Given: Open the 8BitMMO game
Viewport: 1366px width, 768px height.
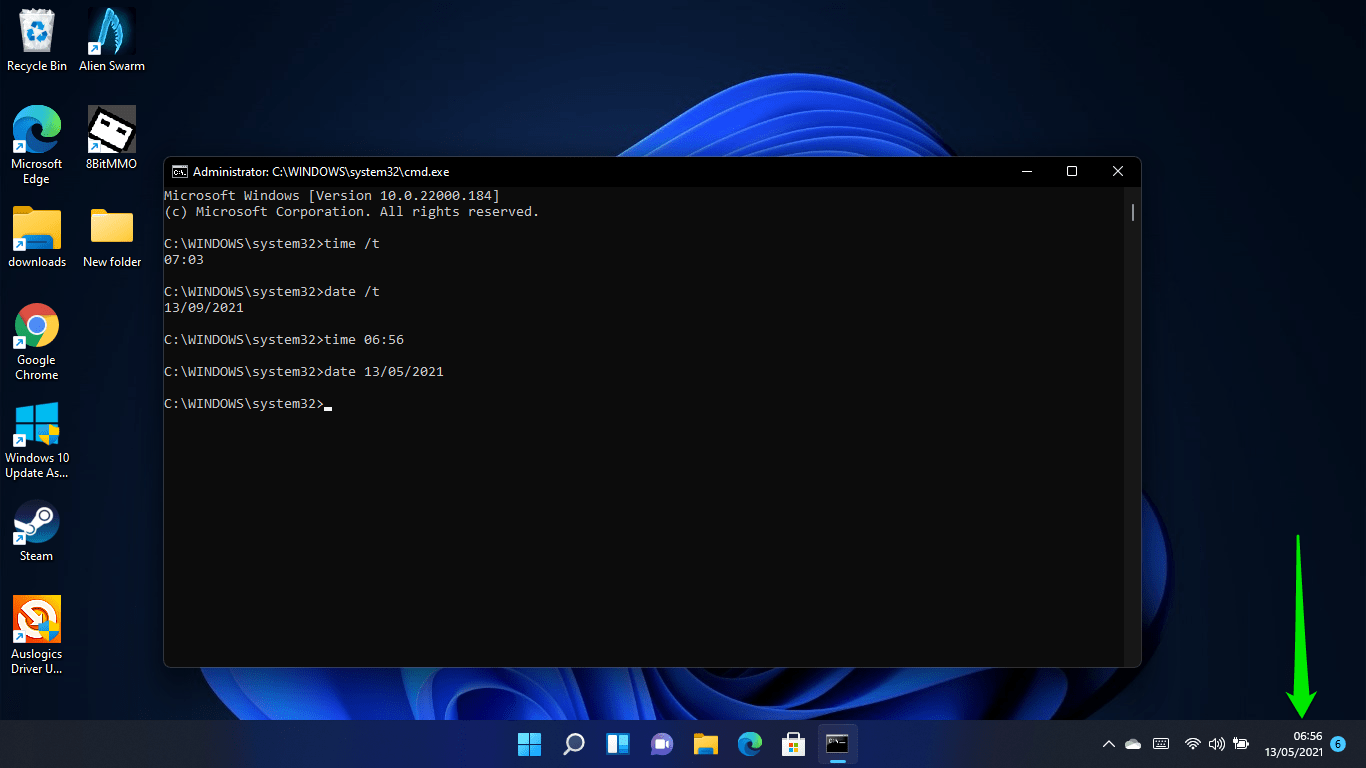Looking at the screenshot, I should coord(110,130).
